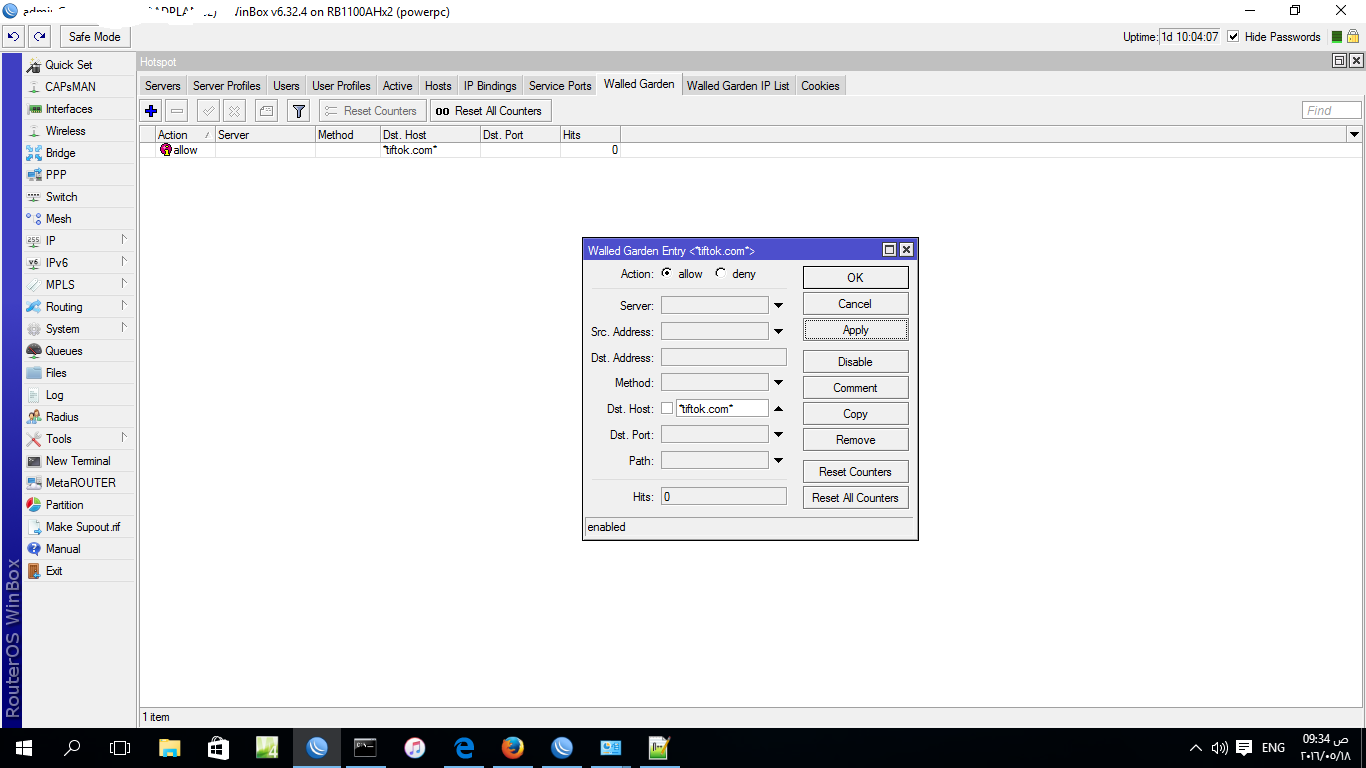Image resolution: width=1366 pixels, height=768 pixels.
Task: Click the Comment note icon in Hotspot toolbar
Action: 266,111
